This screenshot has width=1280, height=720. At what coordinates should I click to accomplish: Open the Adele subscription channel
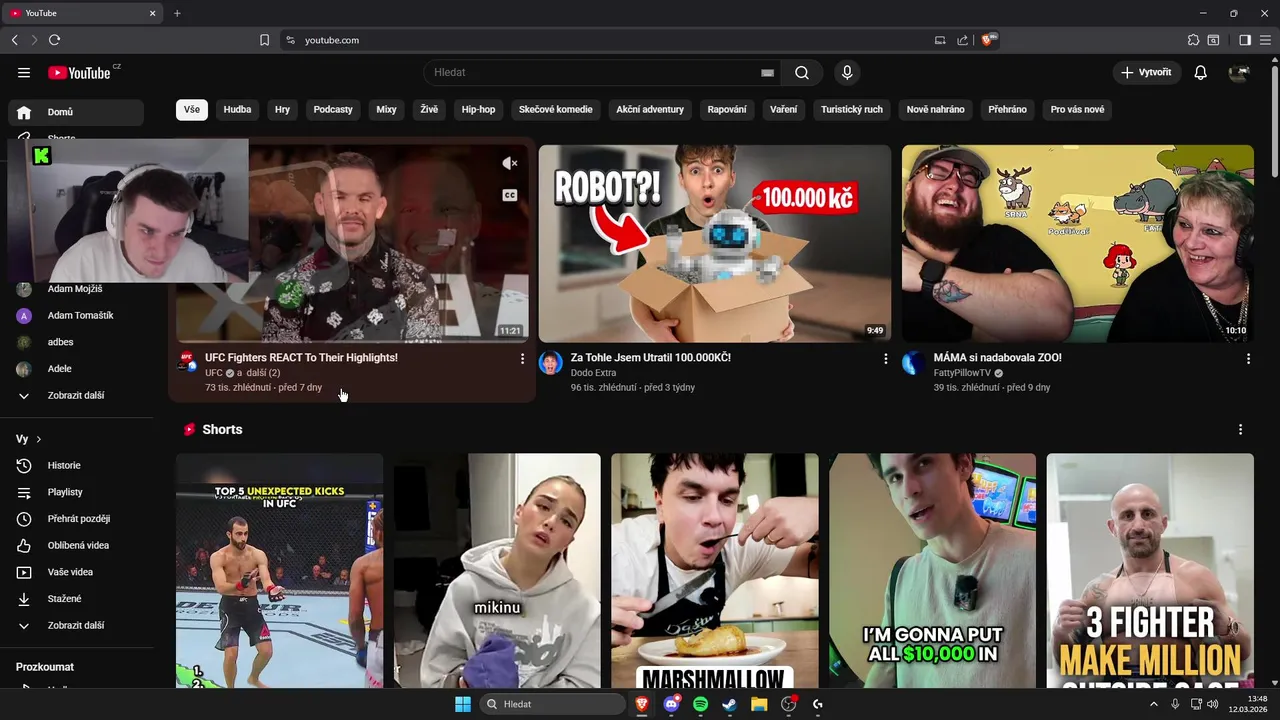(x=76, y=369)
